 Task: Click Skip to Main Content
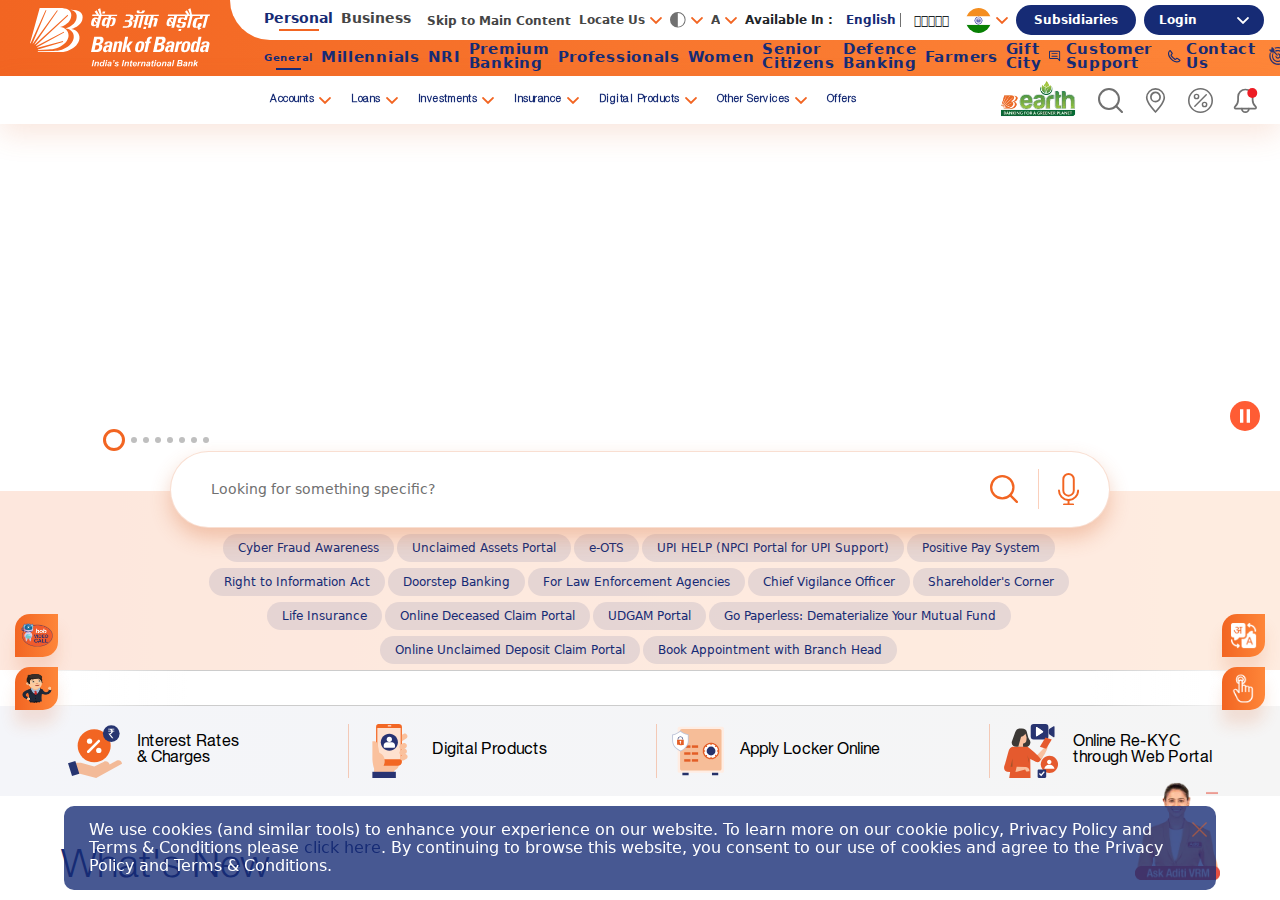tap(499, 20)
